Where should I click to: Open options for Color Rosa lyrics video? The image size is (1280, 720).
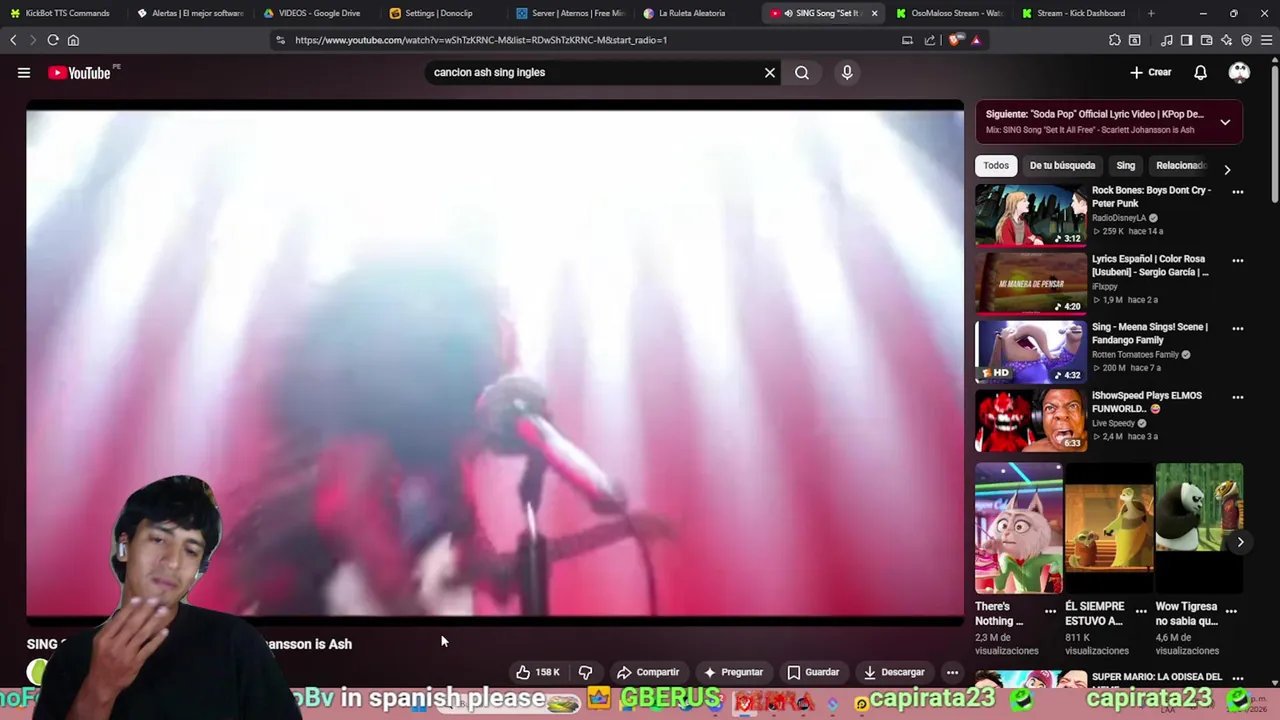(1238, 261)
